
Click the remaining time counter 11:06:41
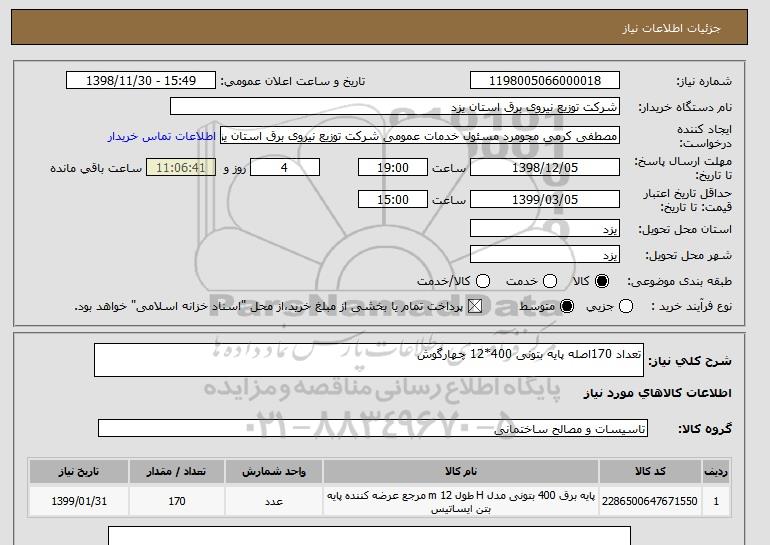point(181,167)
